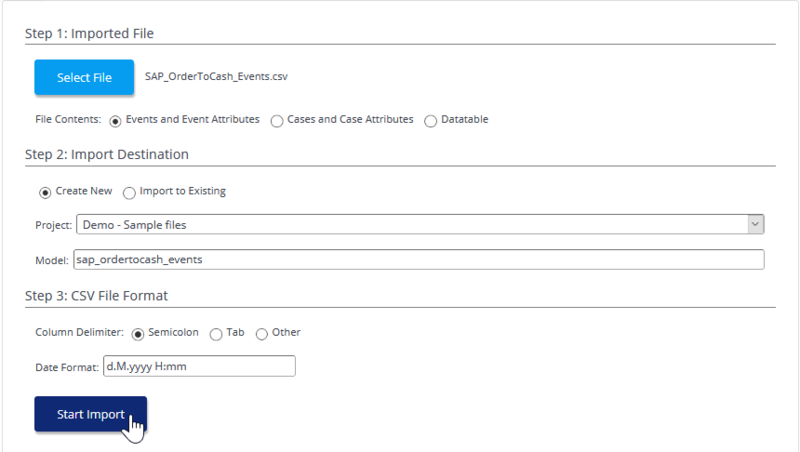Click the SAP_OrderToCash_Events.csv file name

pyautogui.click(x=217, y=76)
